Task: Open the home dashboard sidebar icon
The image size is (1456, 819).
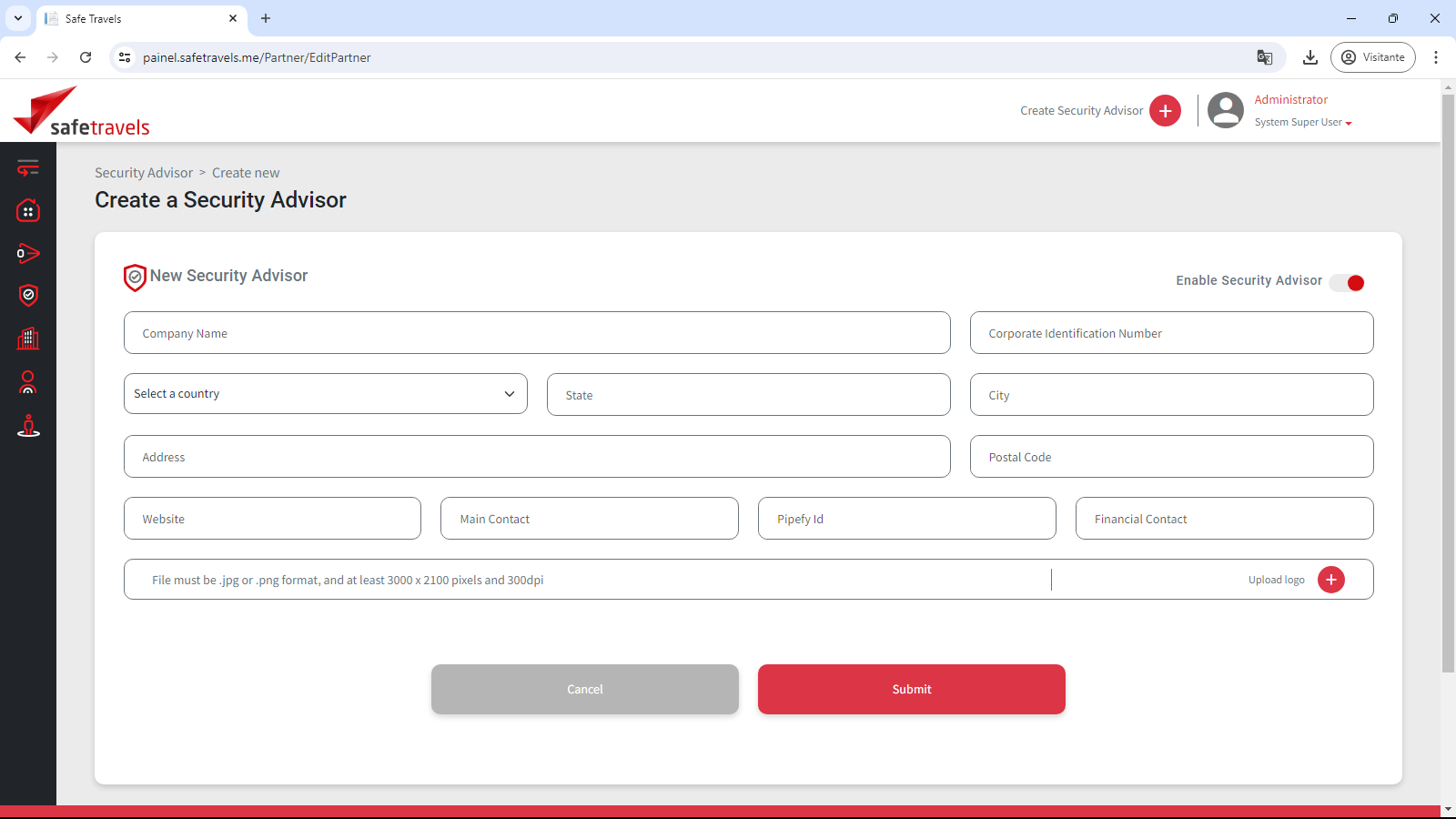Action: (28, 211)
